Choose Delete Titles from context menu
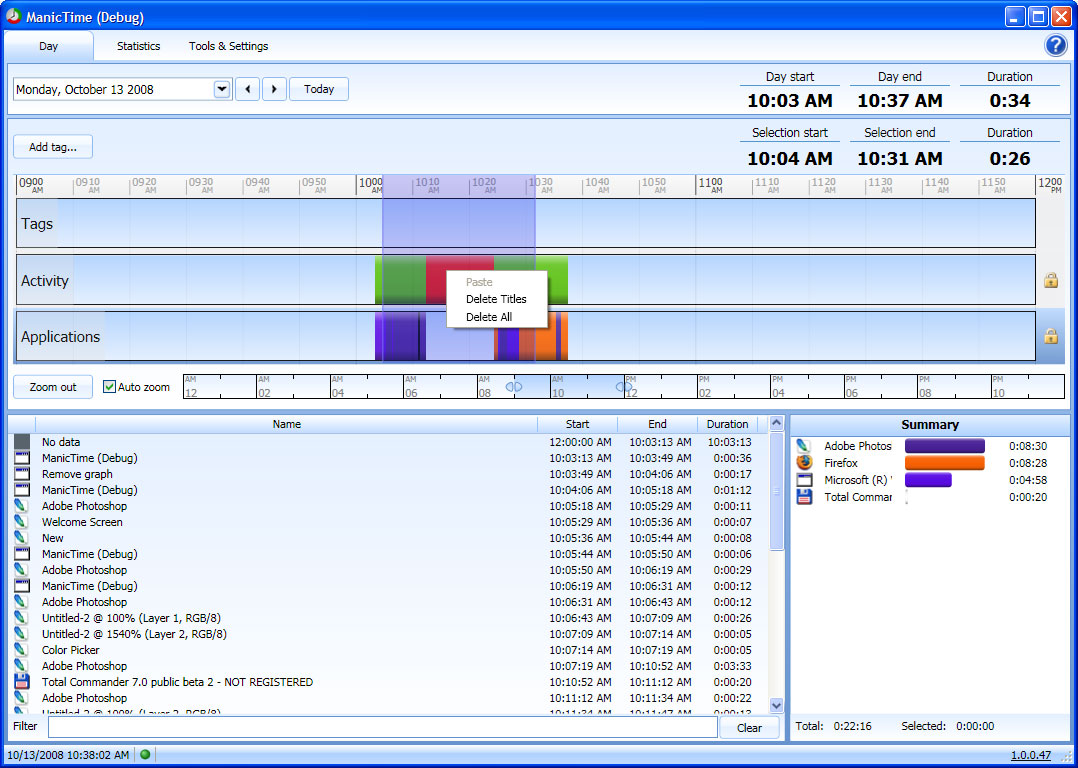The height and width of the screenshot is (768, 1078). (x=496, y=299)
